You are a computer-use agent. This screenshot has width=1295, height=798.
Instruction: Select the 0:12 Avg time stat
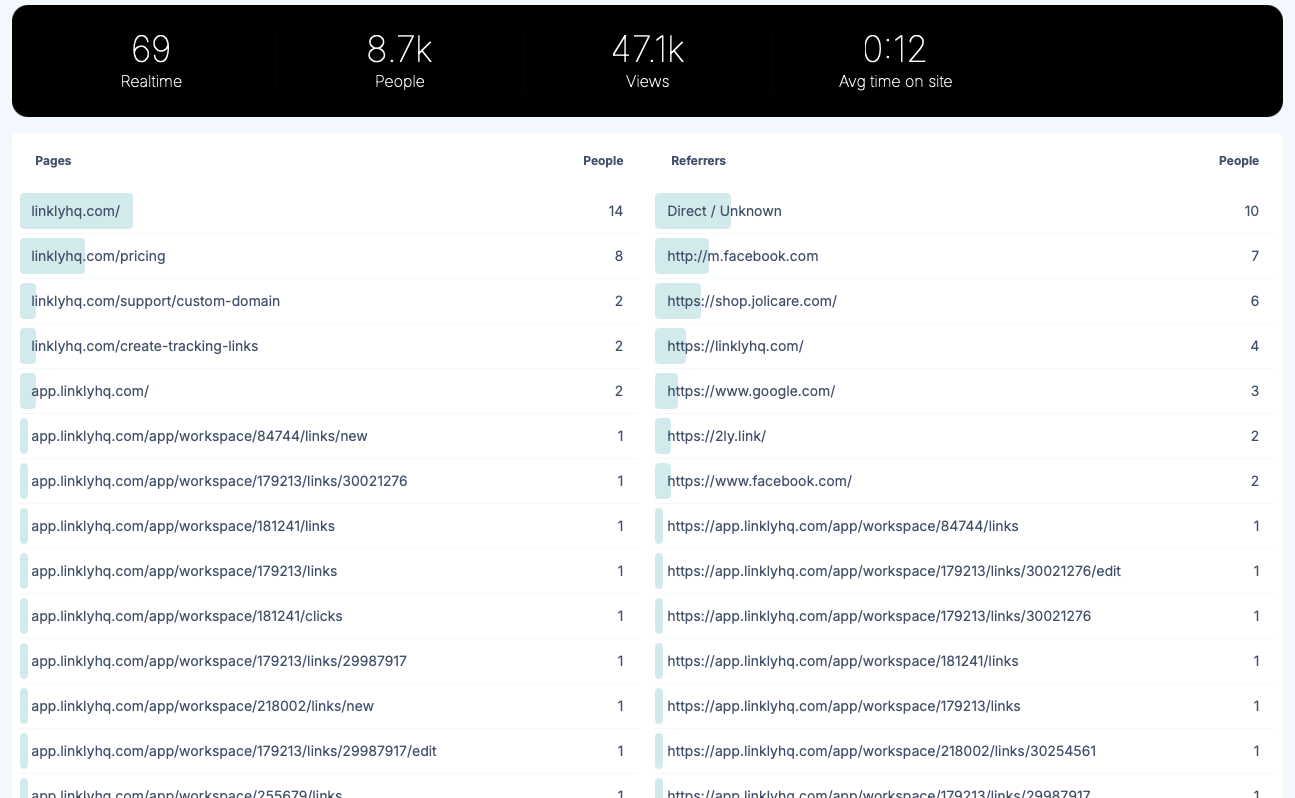click(x=895, y=60)
